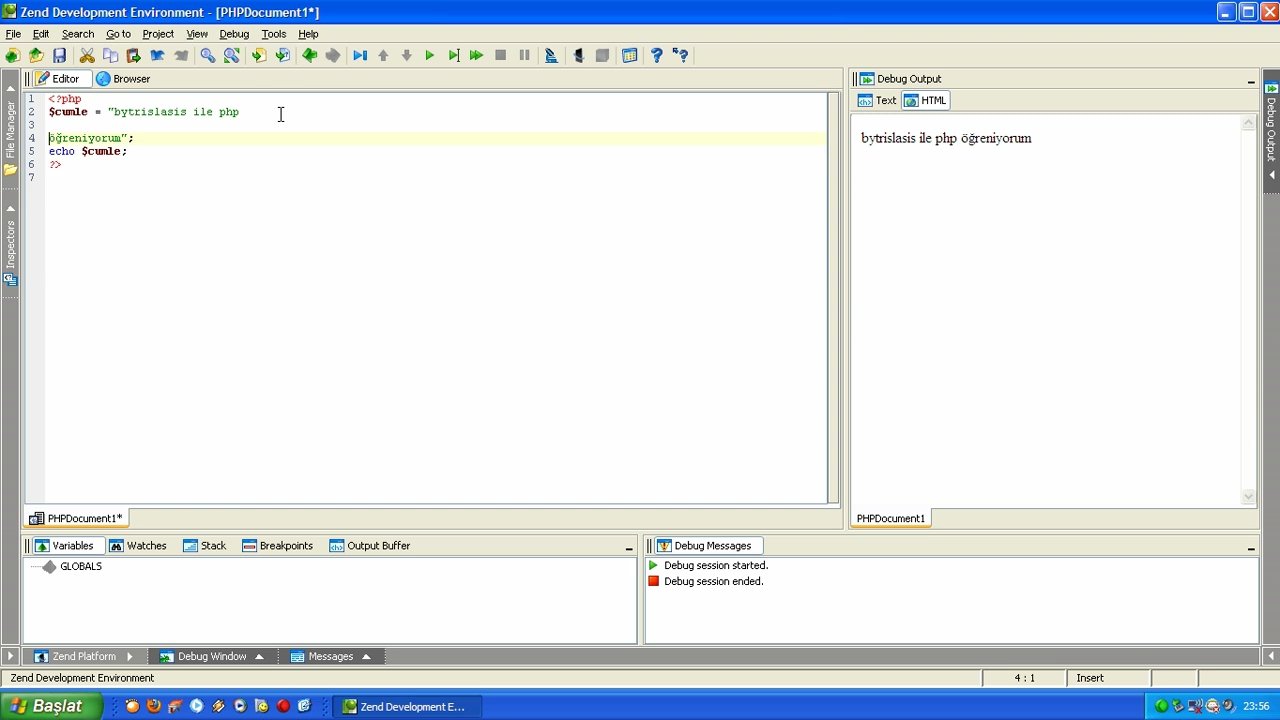The image size is (1280, 720).
Task: Expand the Zend Platform bottom toolbar
Action: pos(130,657)
